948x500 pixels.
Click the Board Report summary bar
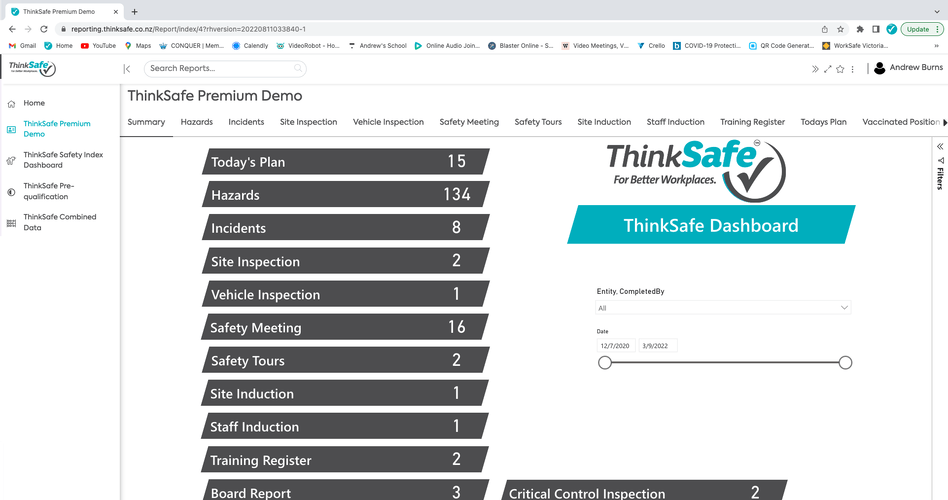(x=345, y=491)
